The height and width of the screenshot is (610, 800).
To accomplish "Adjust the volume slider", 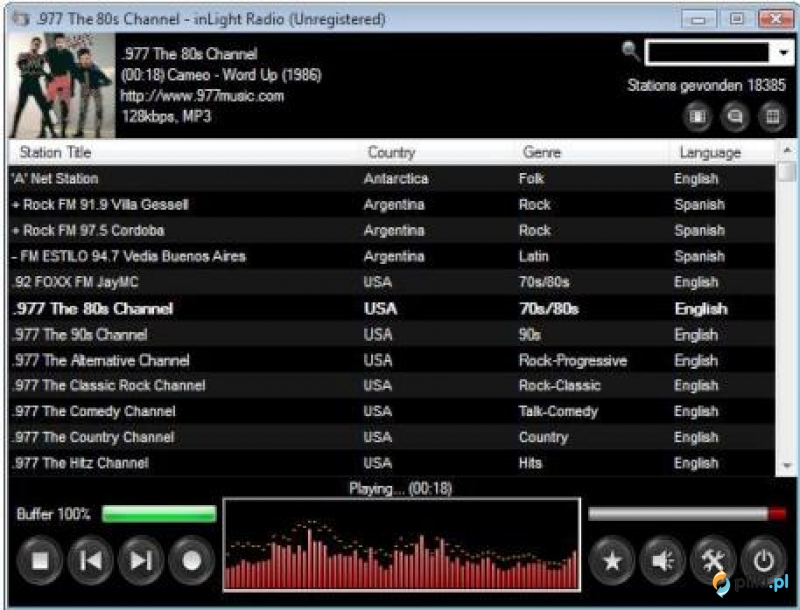I will [687, 513].
